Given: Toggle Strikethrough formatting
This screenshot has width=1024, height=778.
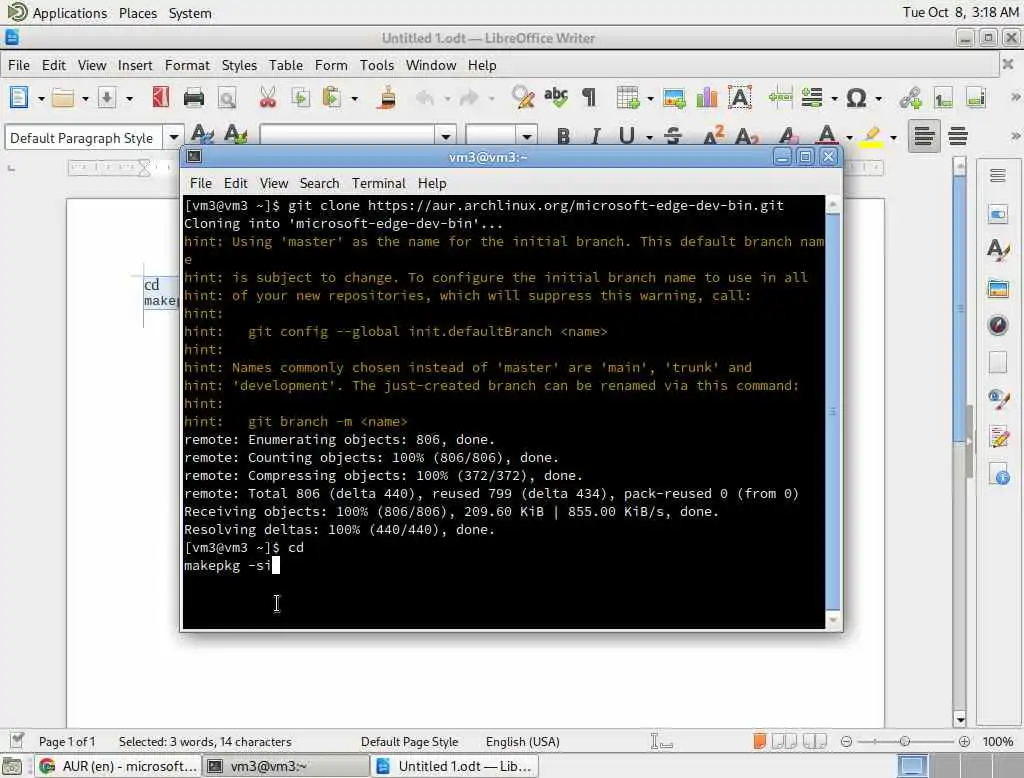Looking at the screenshot, I should click(x=673, y=136).
